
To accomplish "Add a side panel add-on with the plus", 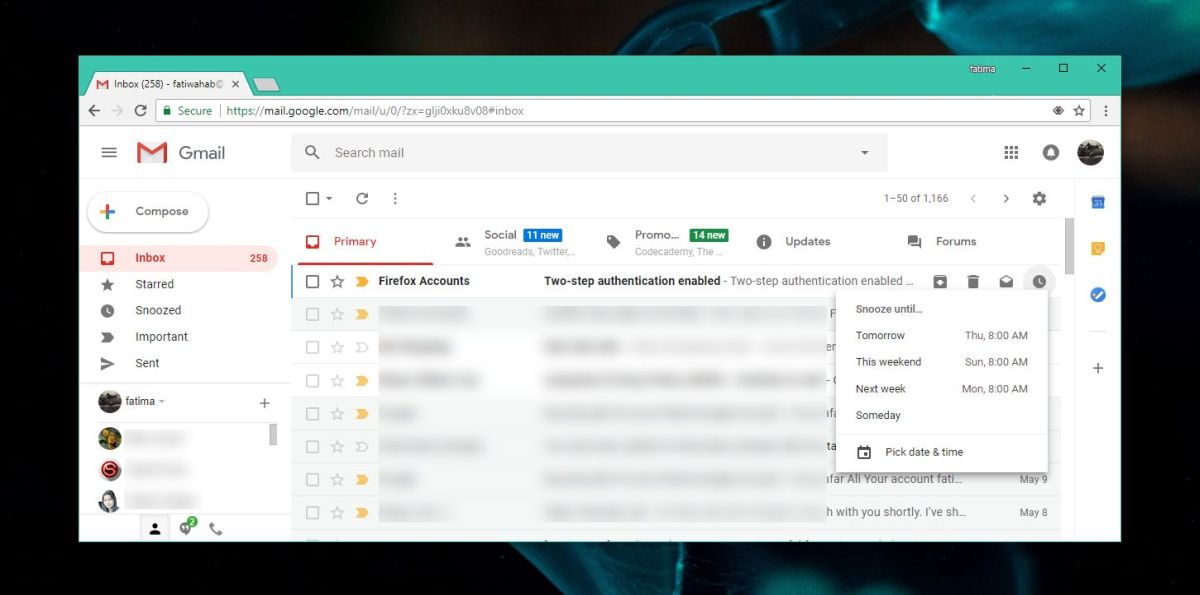I will coord(1098,368).
